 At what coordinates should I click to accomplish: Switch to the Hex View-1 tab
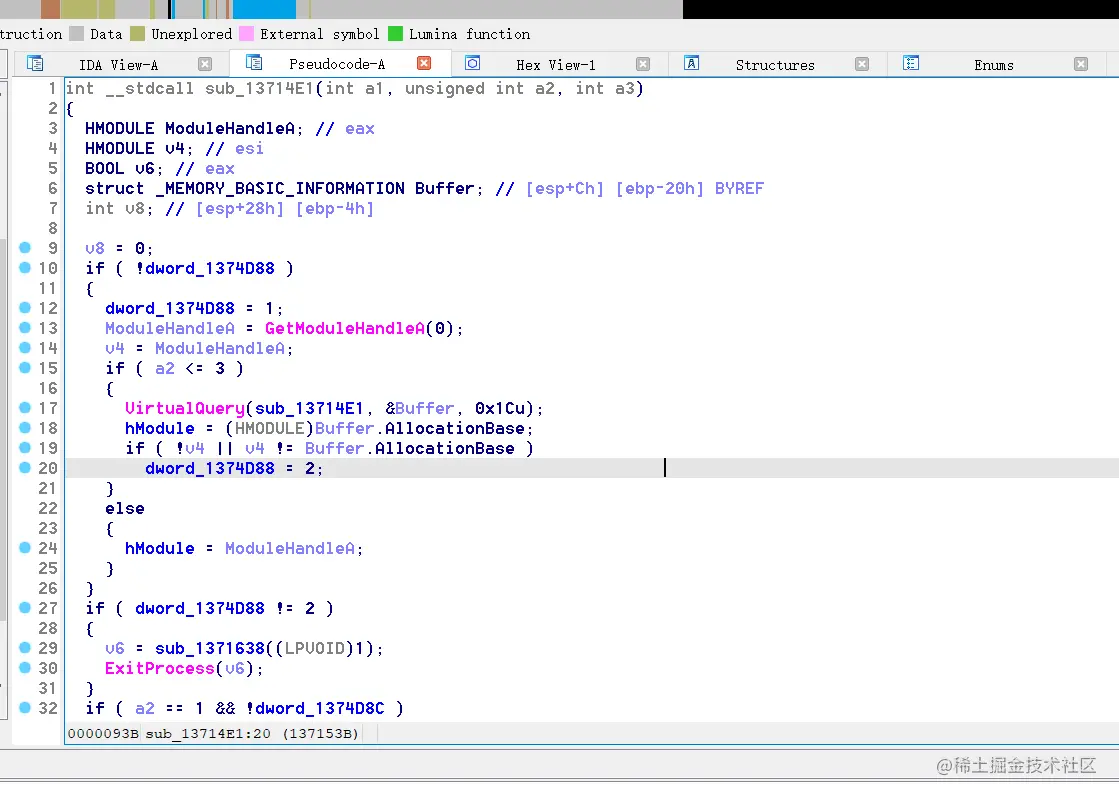click(556, 65)
